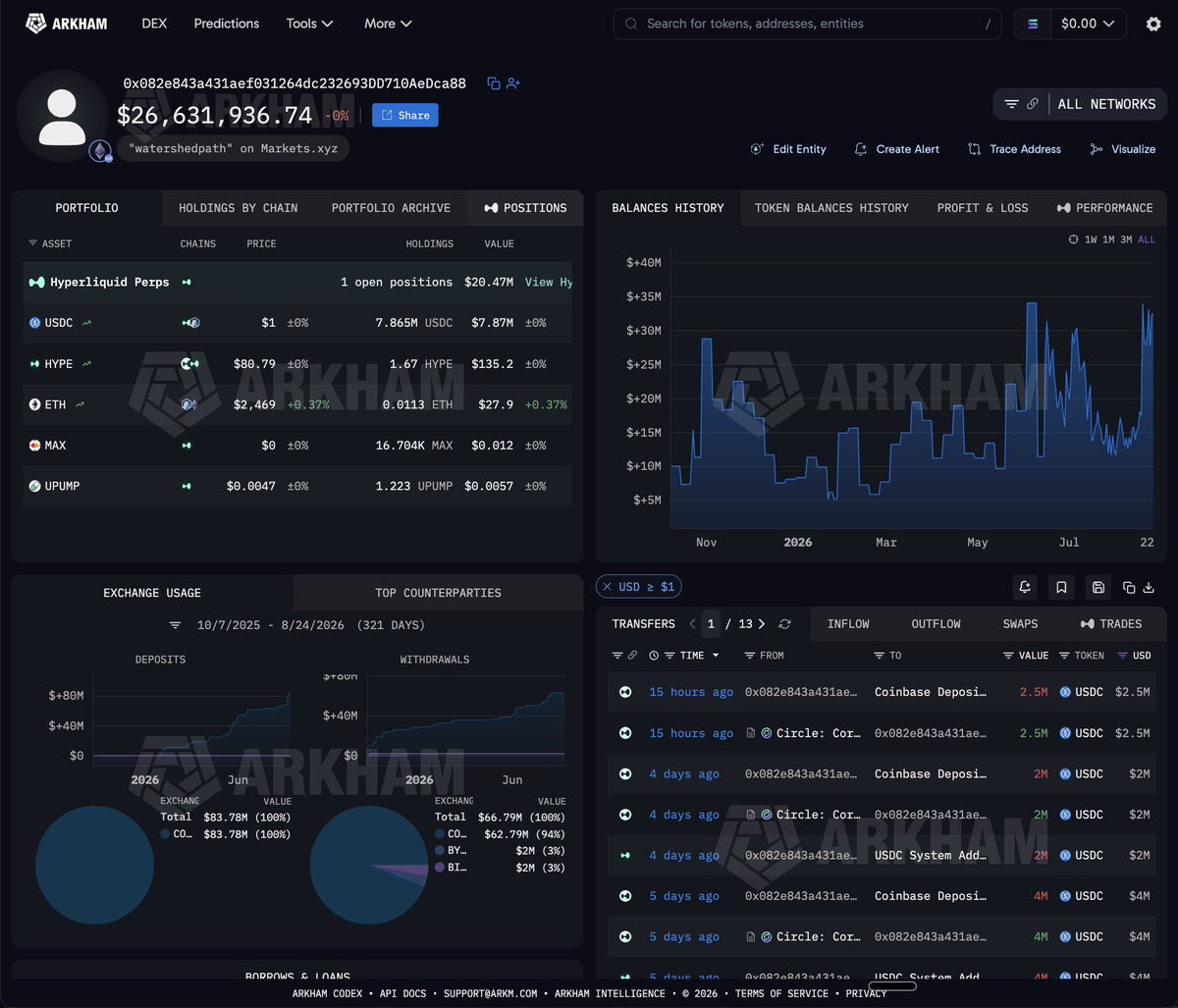This screenshot has height=1008, width=1178.
Task: Select the 1W time range option
Action: pyautogui.click(x=1090, y=239)
